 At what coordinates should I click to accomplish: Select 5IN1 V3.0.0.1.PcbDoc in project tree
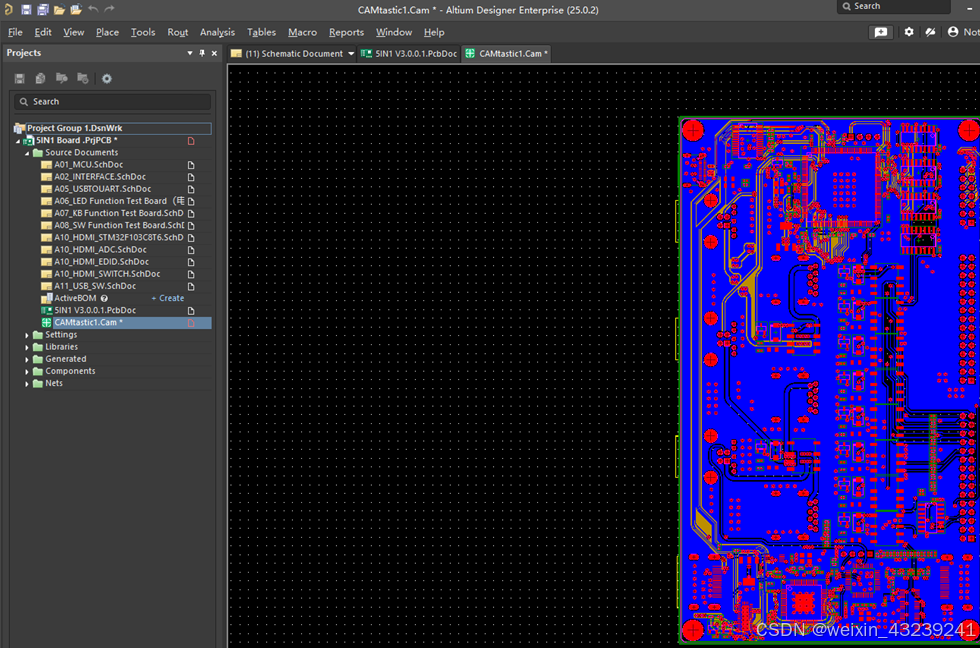point(95,311)
